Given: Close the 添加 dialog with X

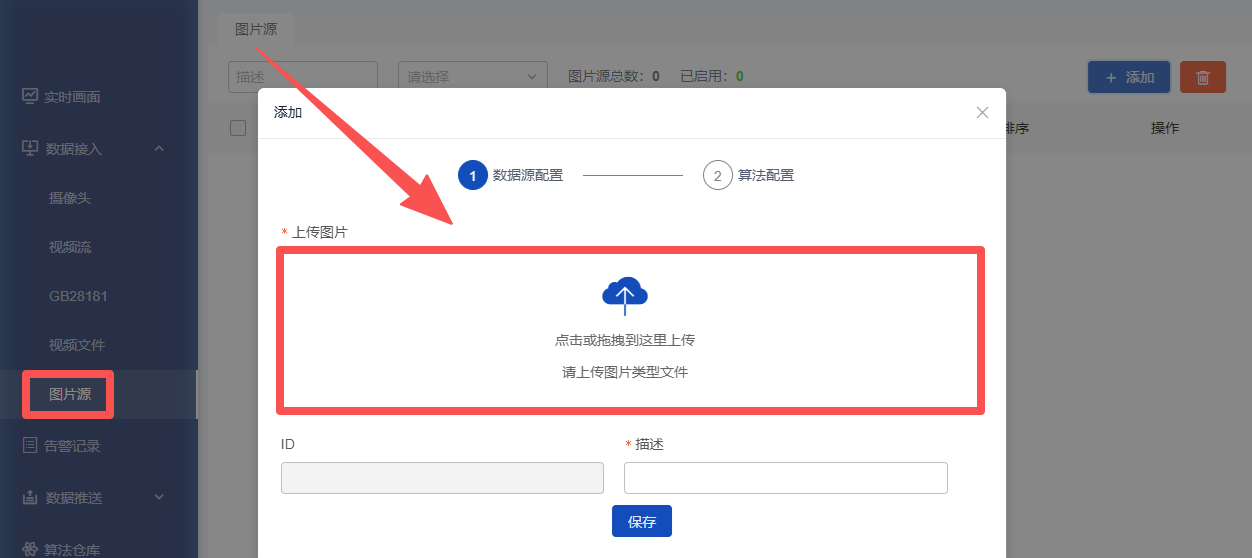Looking at the screenshot, I should click(982, 112).
